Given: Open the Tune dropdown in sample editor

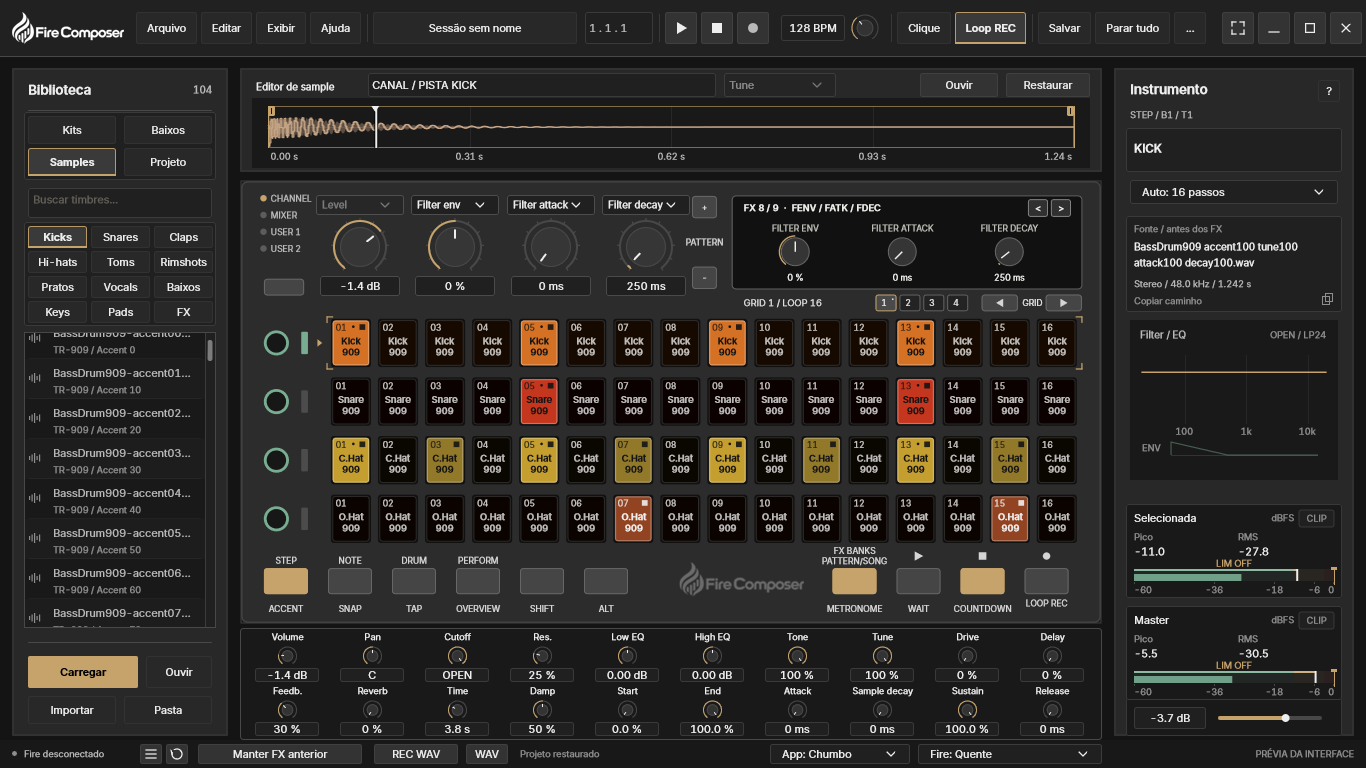Looking at the screenshot, I should click(x=780, y=85).
